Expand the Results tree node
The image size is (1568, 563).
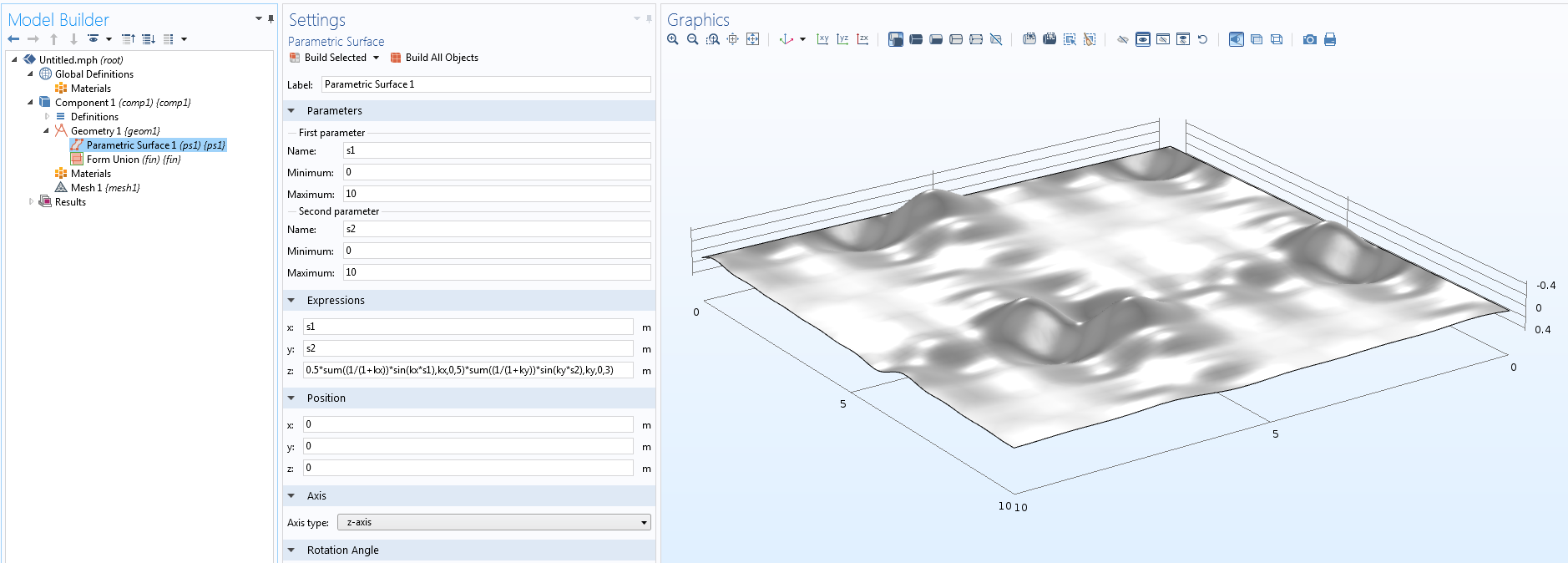coord(32,202)
